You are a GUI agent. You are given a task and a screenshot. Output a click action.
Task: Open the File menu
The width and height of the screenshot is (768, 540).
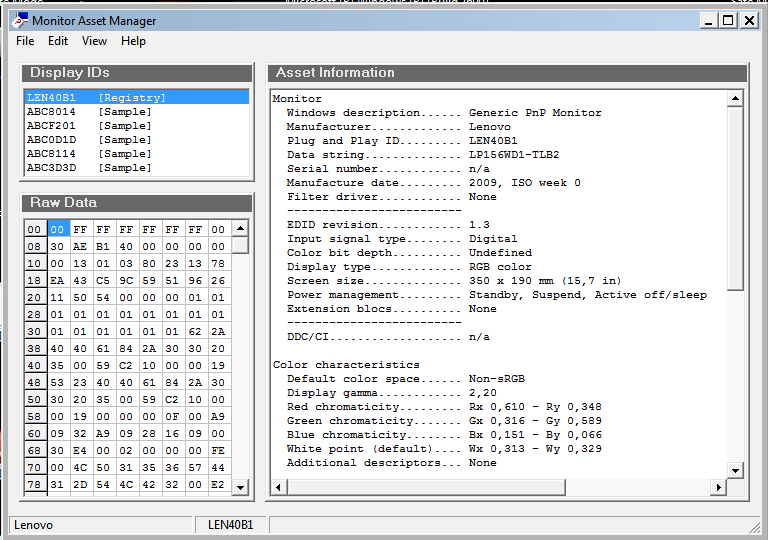click(25, 41)
